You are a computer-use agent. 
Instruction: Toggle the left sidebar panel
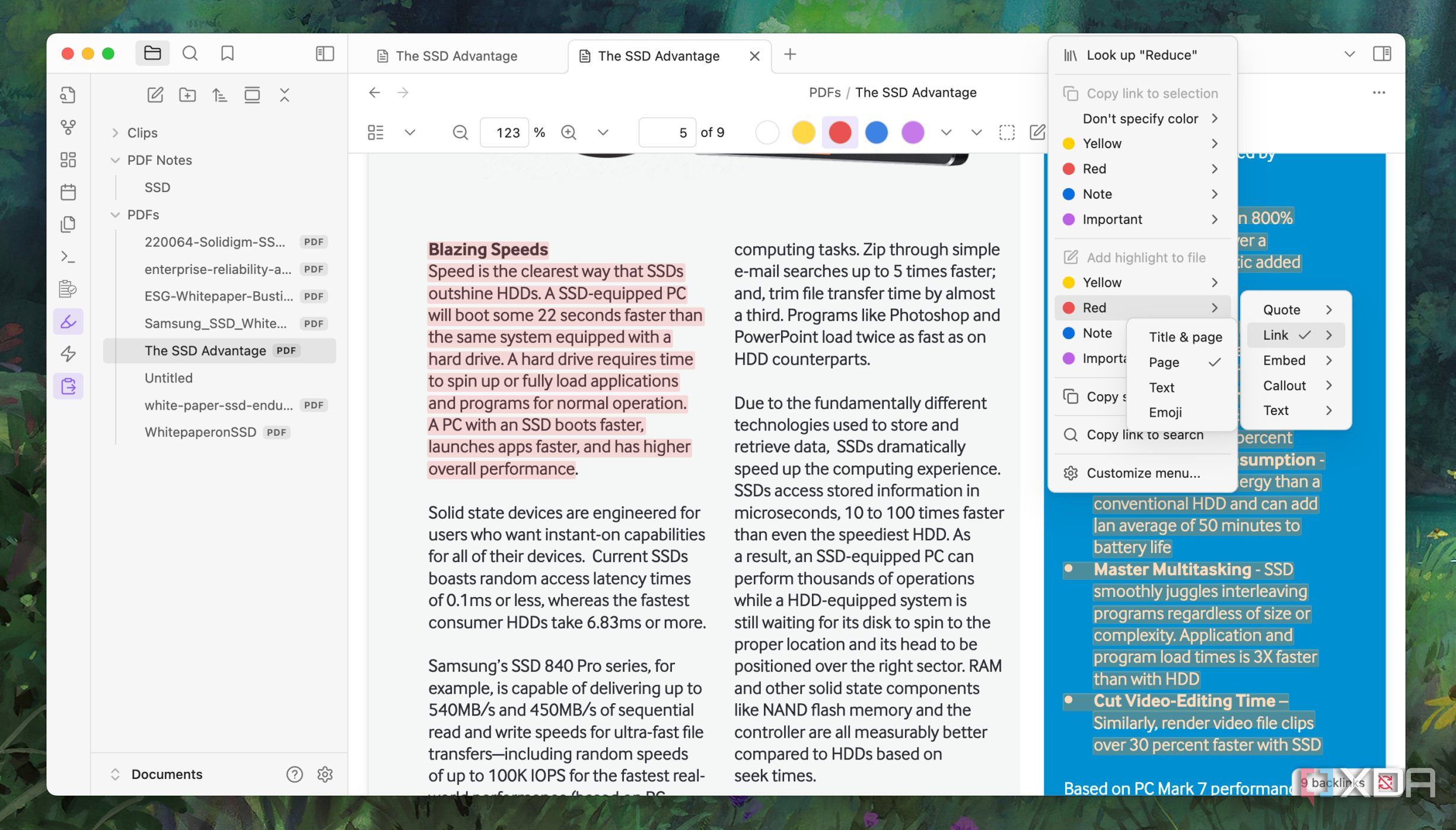tap(324, 54)
